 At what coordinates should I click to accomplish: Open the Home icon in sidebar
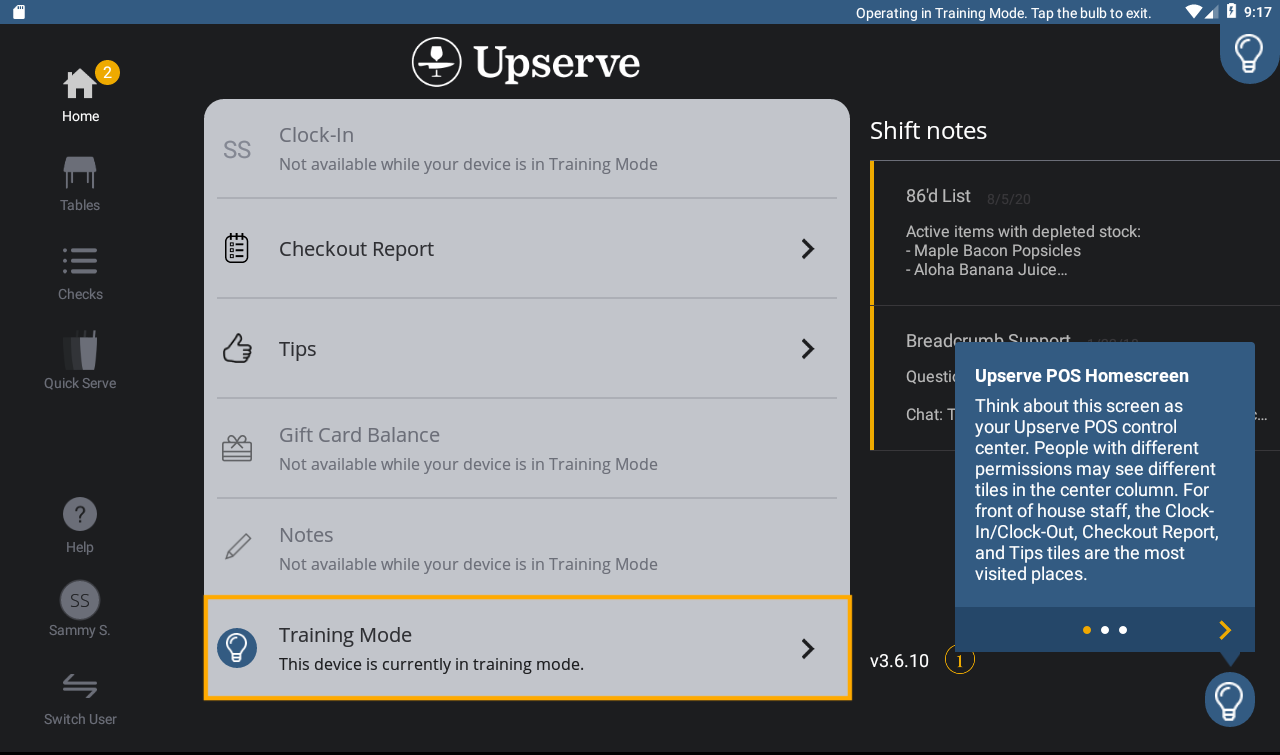tap(80, 84)
